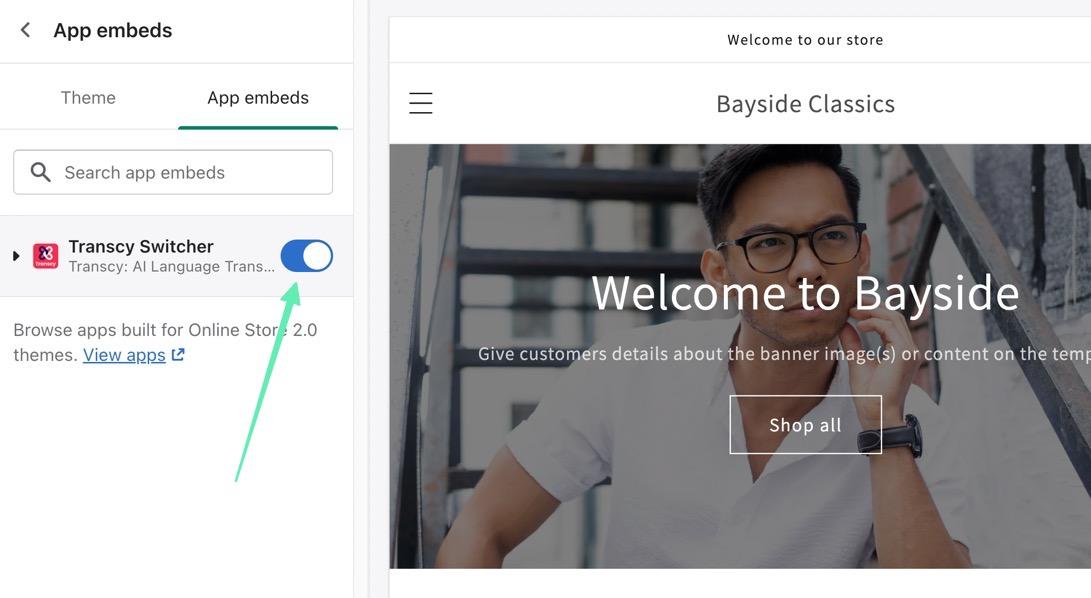Switch to the Theme tab
1091x598 pixels.
[88, 97]
